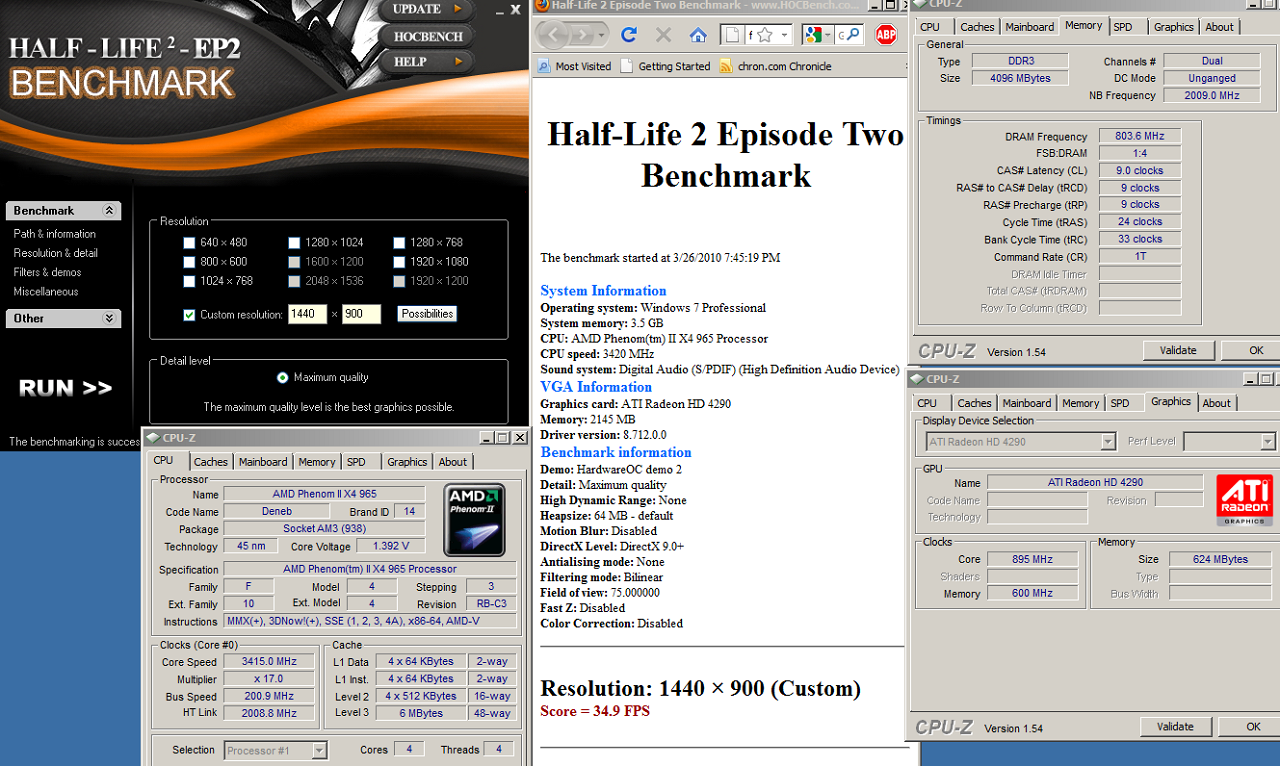Click the Google search engine icon
1280x766 pixels.
813,35
